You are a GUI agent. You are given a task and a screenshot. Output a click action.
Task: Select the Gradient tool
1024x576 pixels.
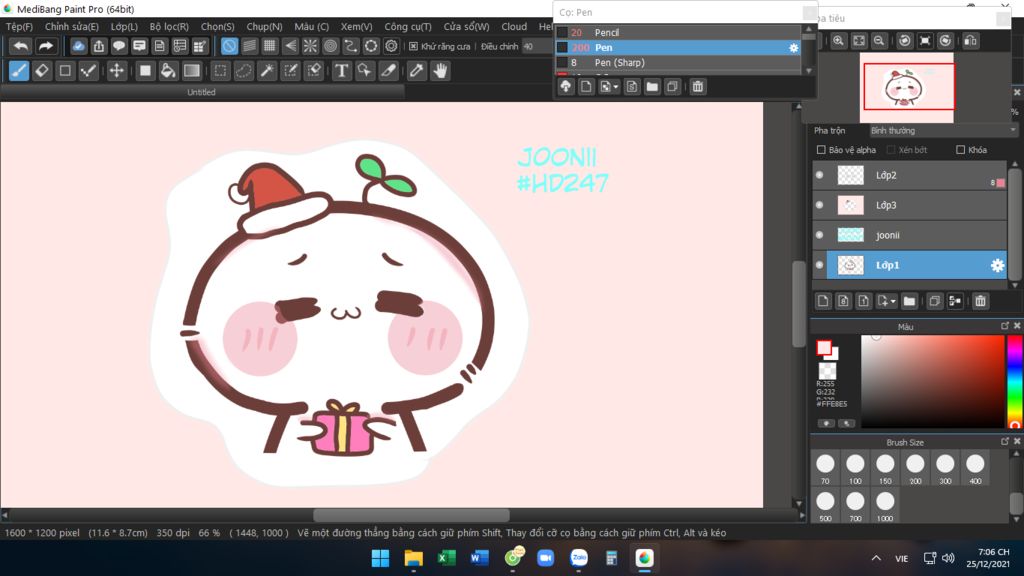pos(191,71)
